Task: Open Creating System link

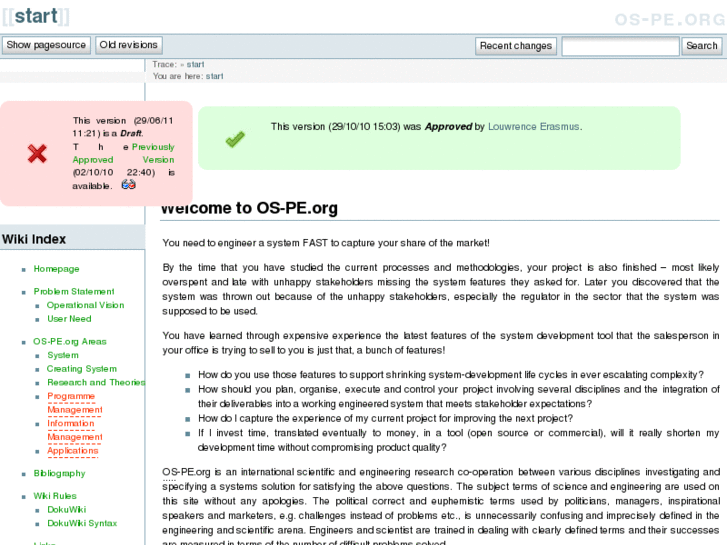Action: [82, 369]
